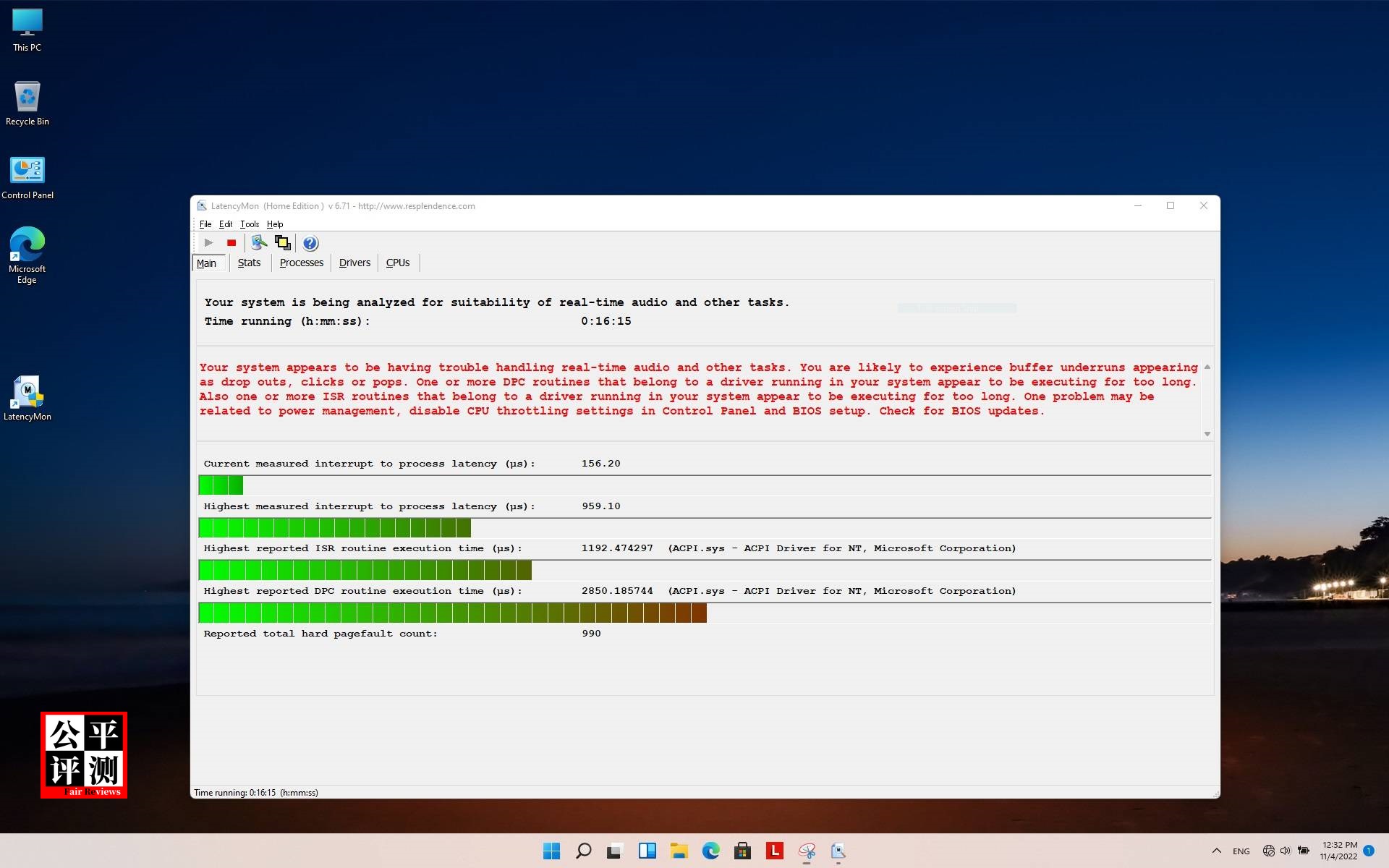The height and width of the screenshot is (868, 1389).
Task: Switch to the Drivers tab
Action: pyautogui.click(x=354, y=263)
